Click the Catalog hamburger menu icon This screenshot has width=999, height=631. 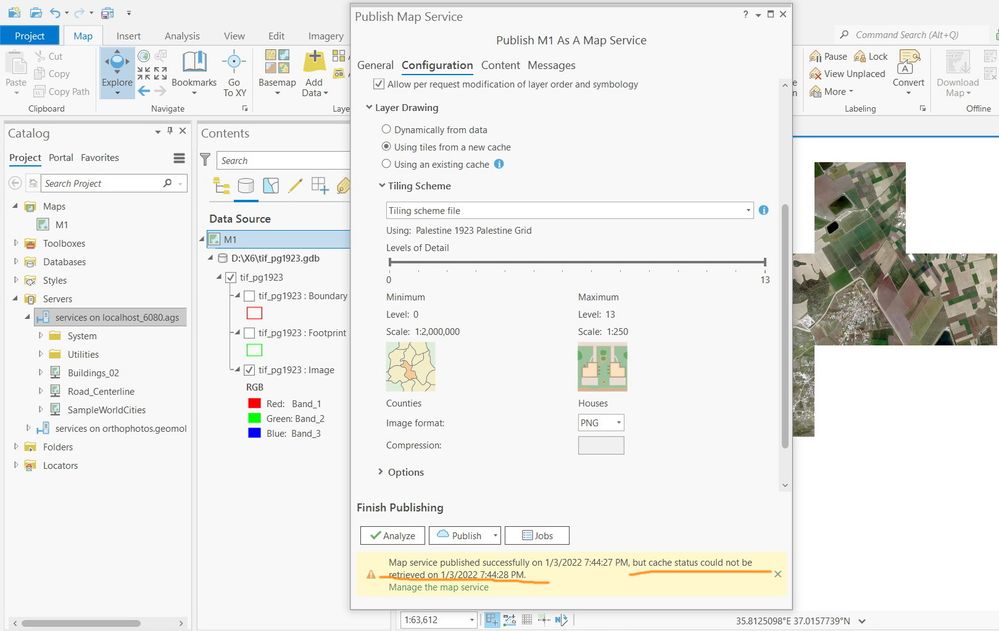click(179, 157)
